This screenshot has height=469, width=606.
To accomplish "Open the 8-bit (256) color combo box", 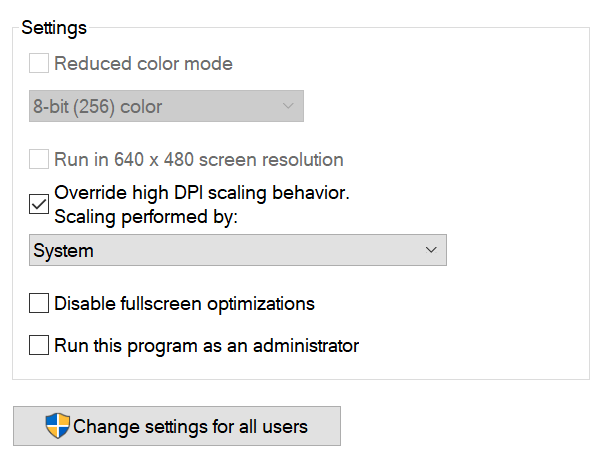I will 166,106.
